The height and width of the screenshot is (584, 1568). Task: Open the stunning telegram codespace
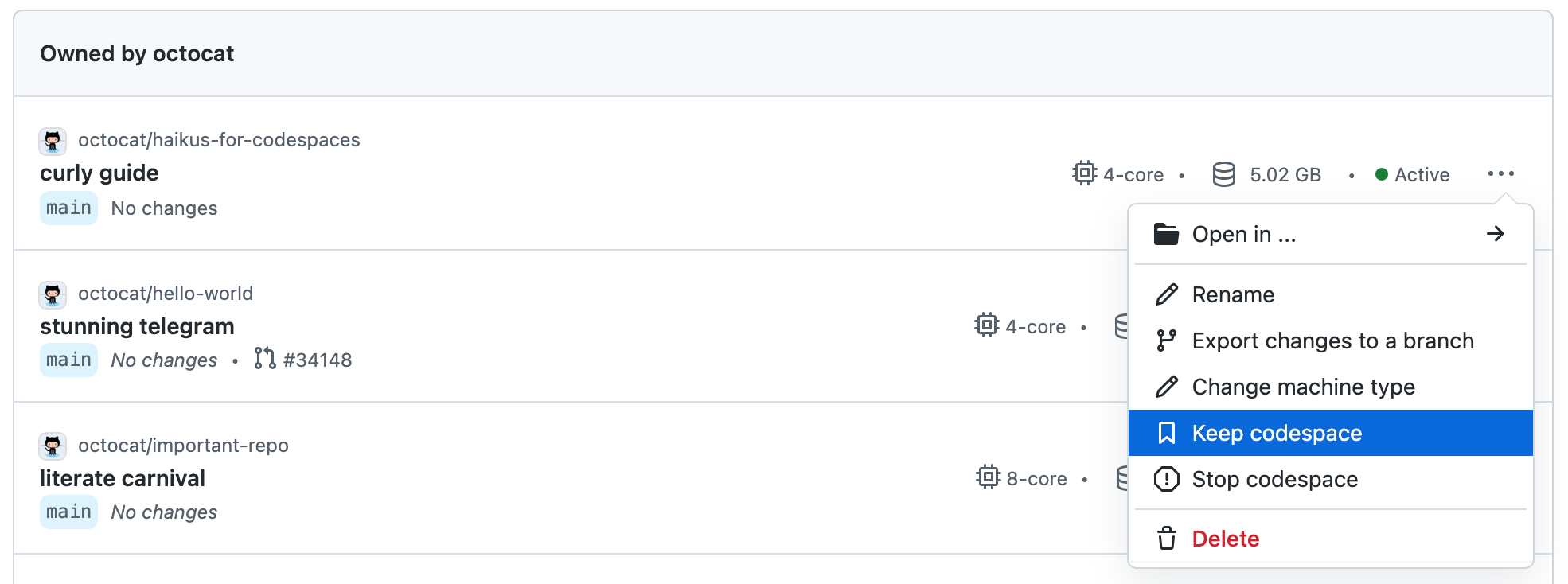click(137, 326)
